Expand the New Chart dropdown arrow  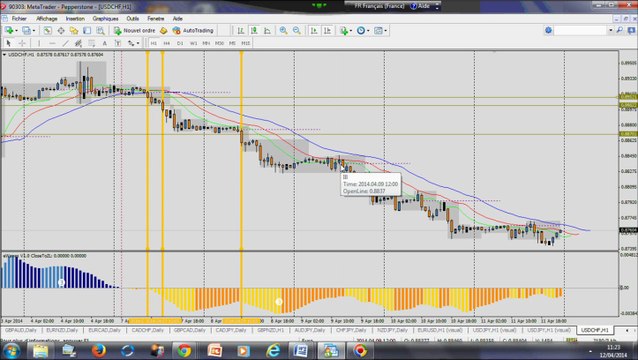click(x=16, y=31)
